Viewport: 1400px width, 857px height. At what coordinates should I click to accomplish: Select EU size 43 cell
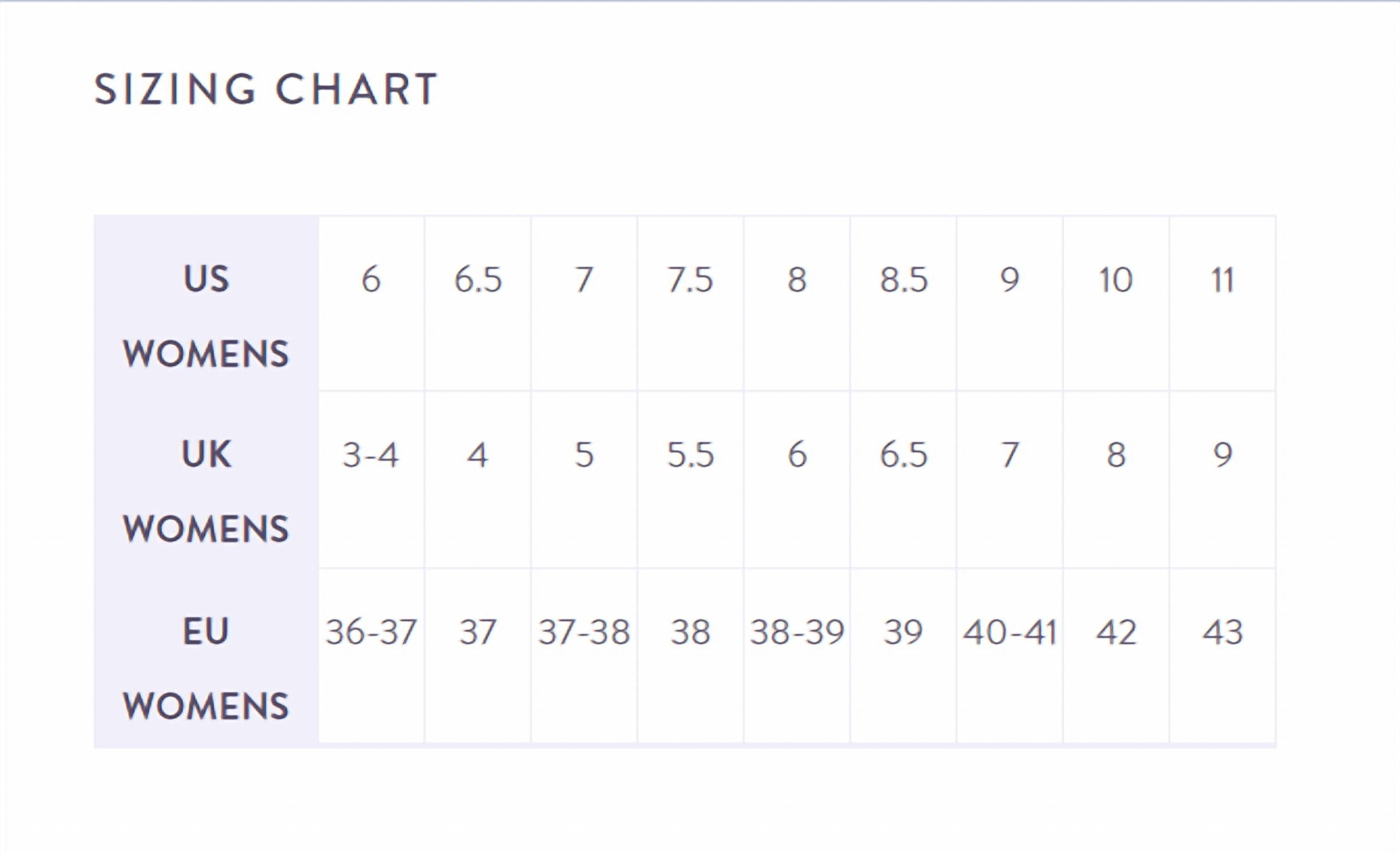1222,632
